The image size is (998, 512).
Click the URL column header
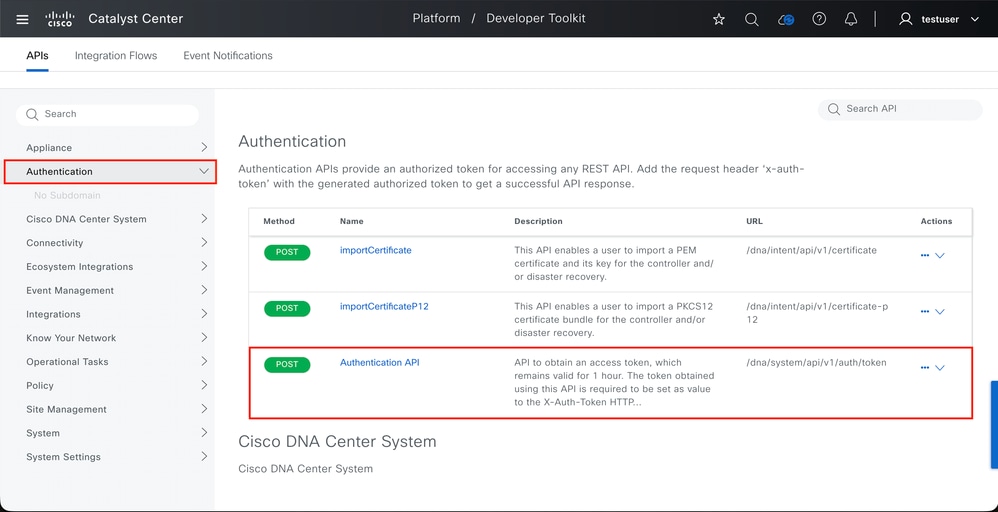[x=754, y=221]
